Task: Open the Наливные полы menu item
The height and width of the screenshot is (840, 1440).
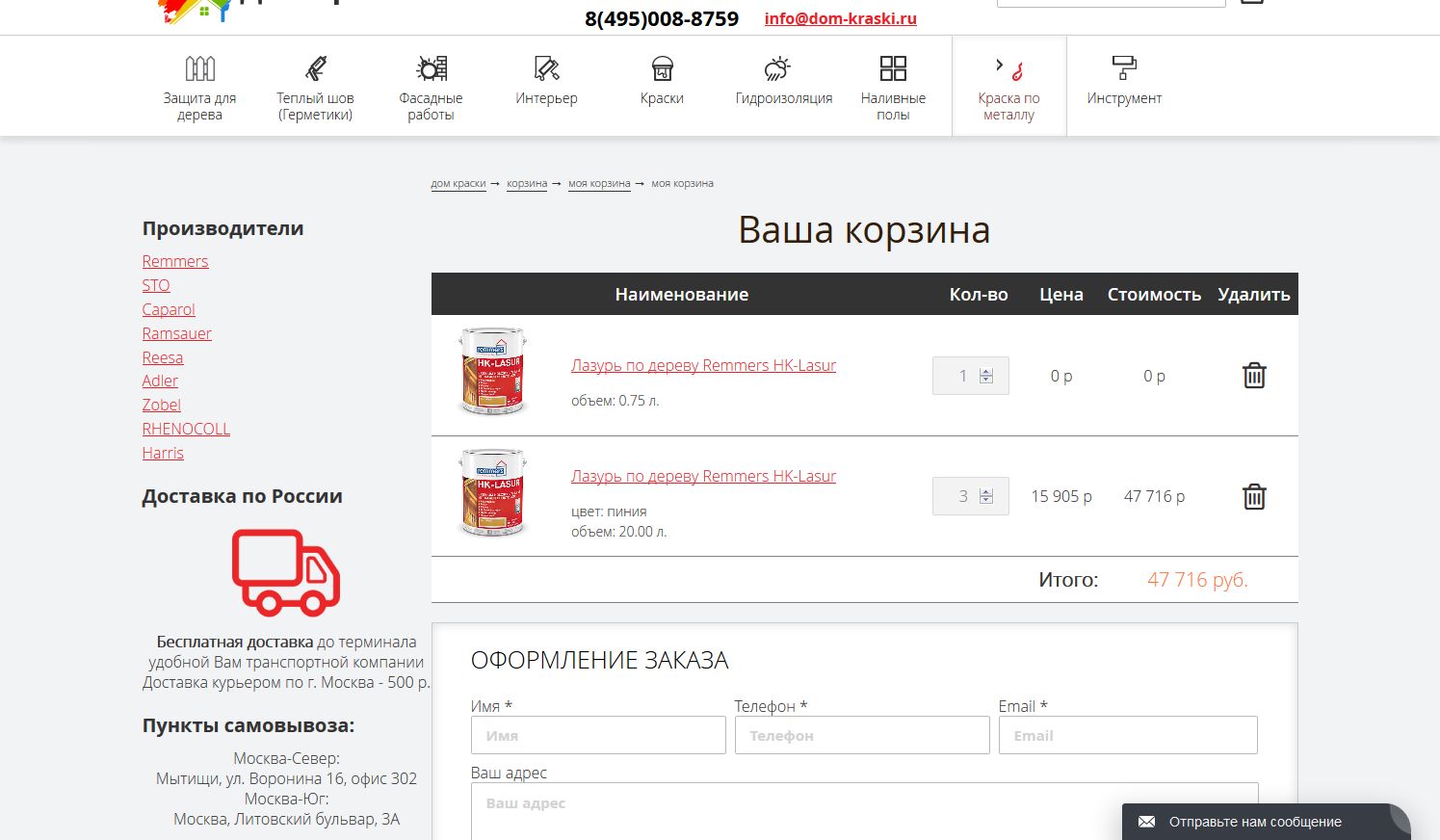Action: point(893,87)
